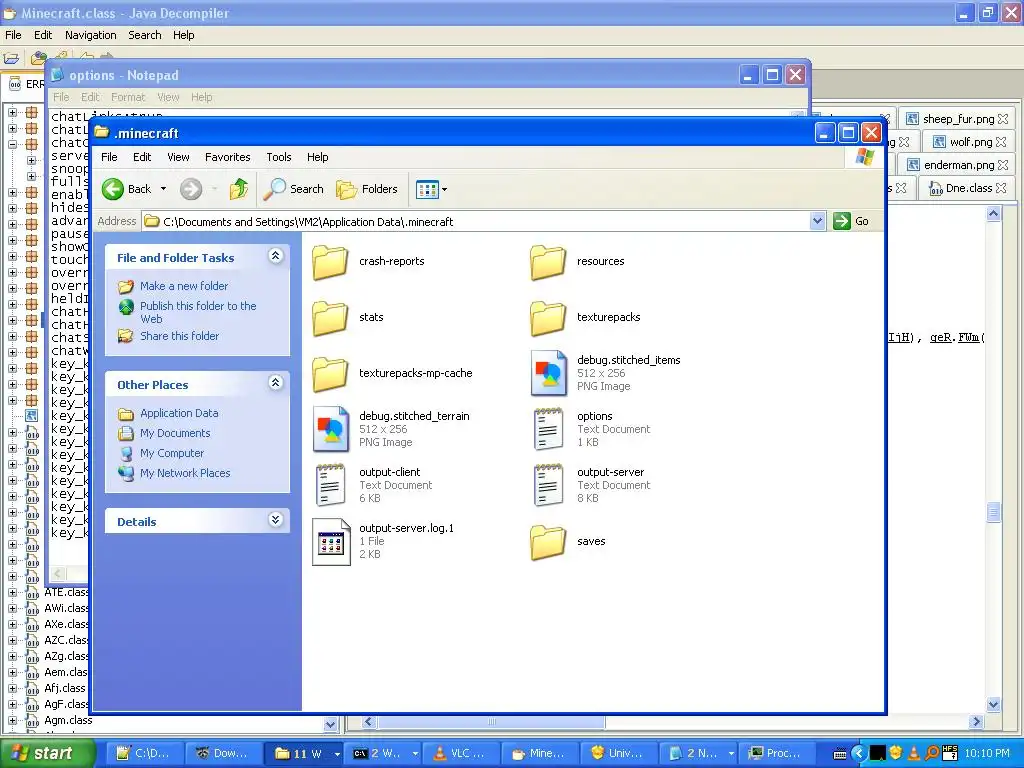The width and height of the screenshot is (1024, 768).
Task: Click Make a new folder link
Action: (x=184, y=286)
